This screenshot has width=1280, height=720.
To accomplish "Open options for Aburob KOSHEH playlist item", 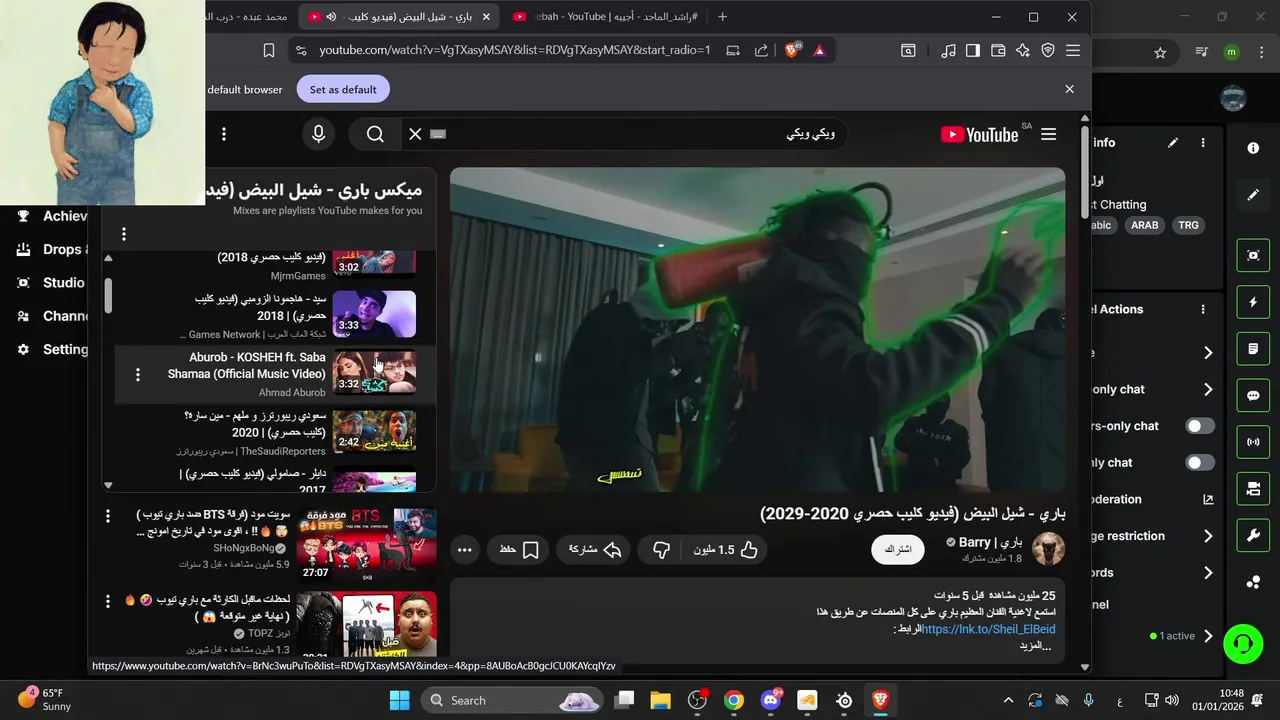I will click(138, 374).
